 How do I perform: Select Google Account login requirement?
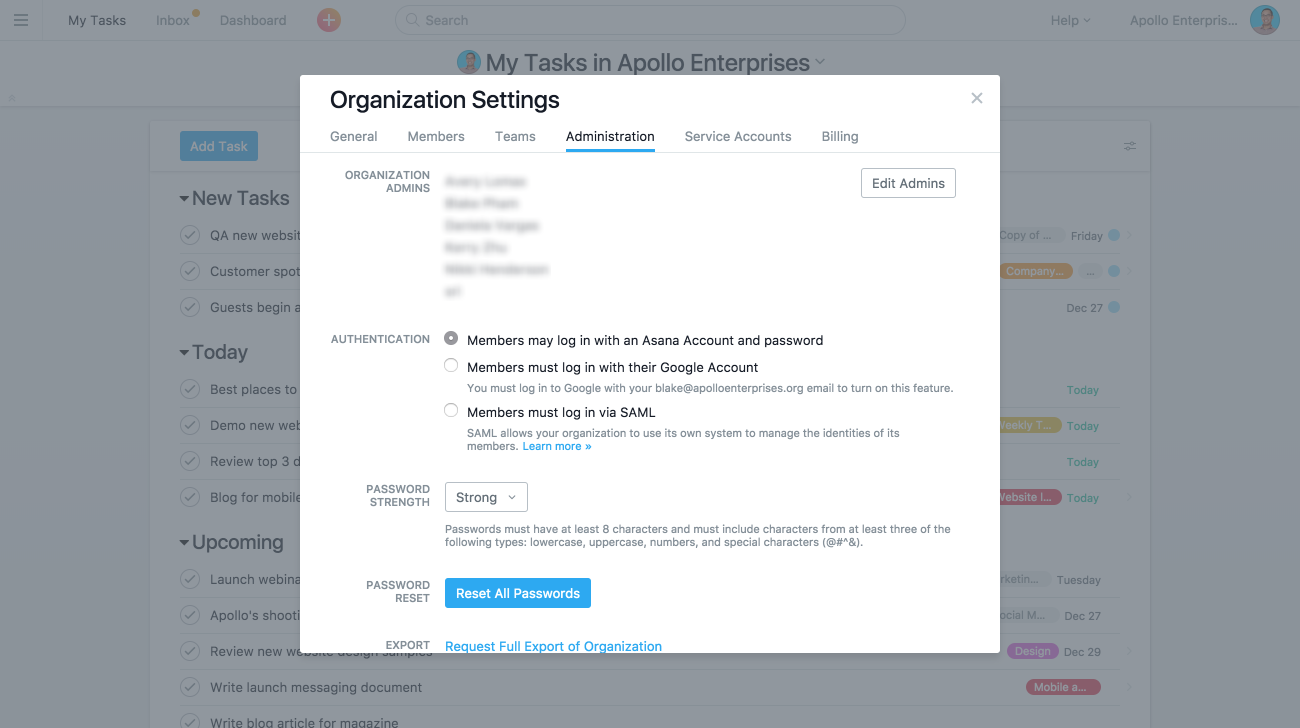(x=451, y=366)
